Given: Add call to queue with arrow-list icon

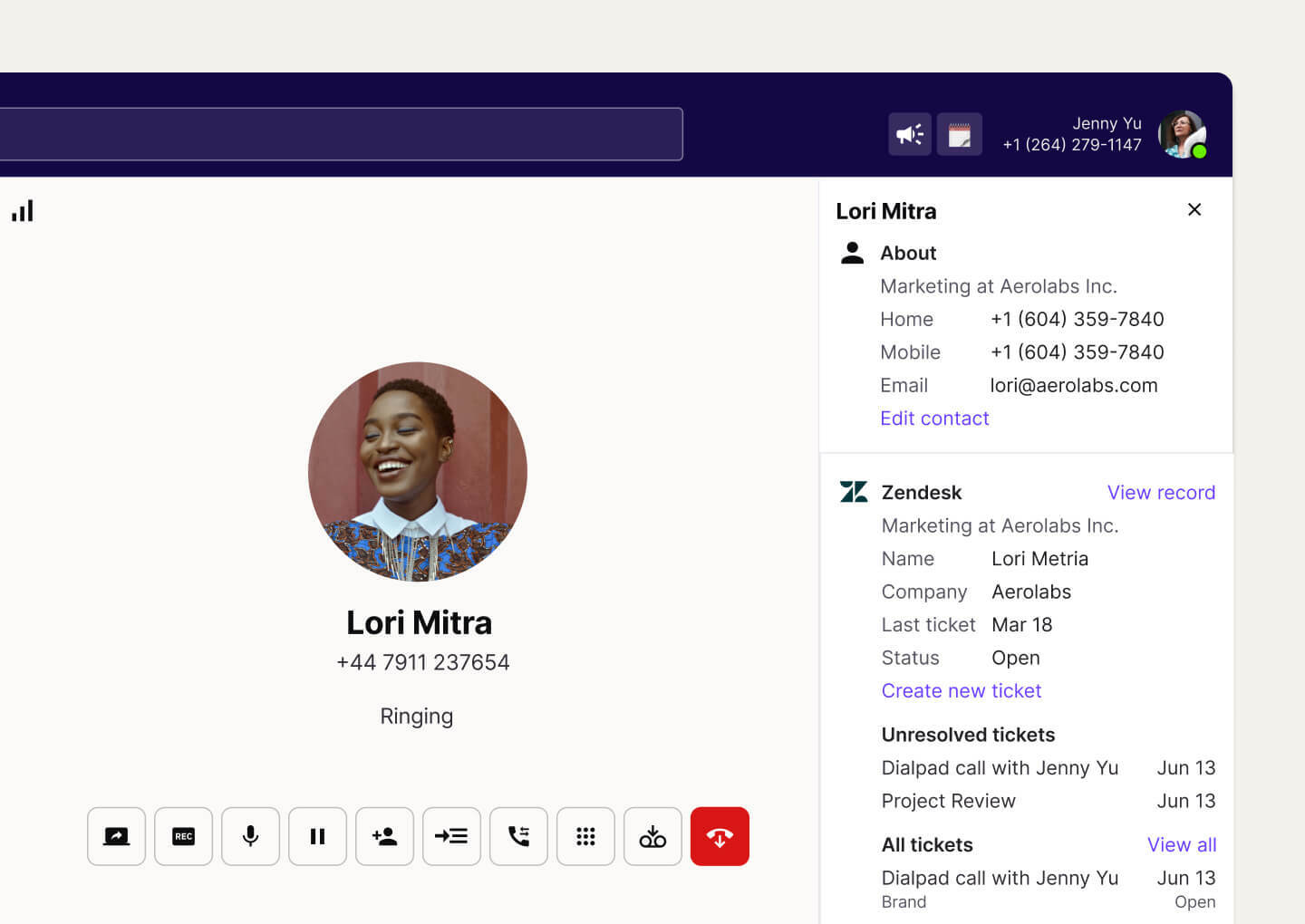Looking at the screenshot, I should pos(451,836).
